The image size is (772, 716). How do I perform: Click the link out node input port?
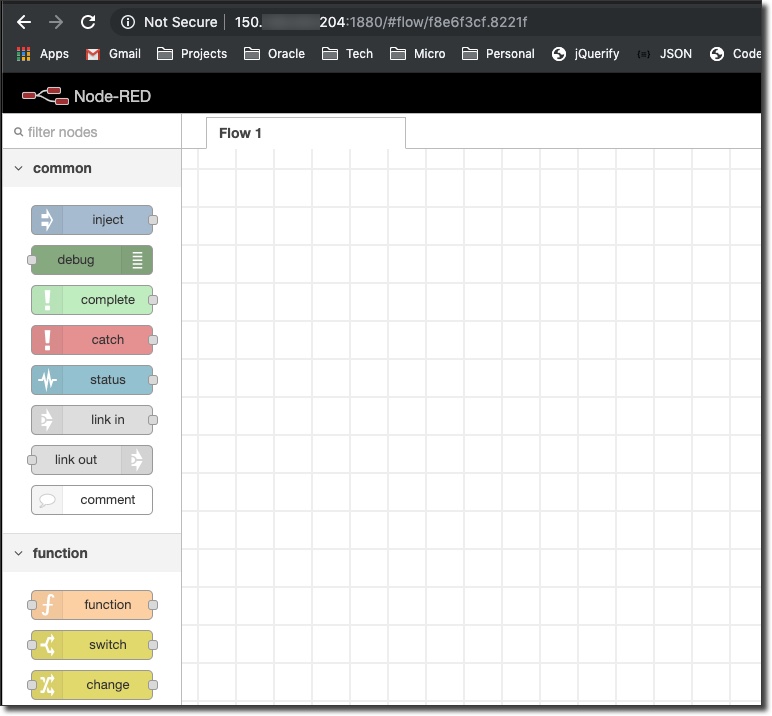coord(32,460)
